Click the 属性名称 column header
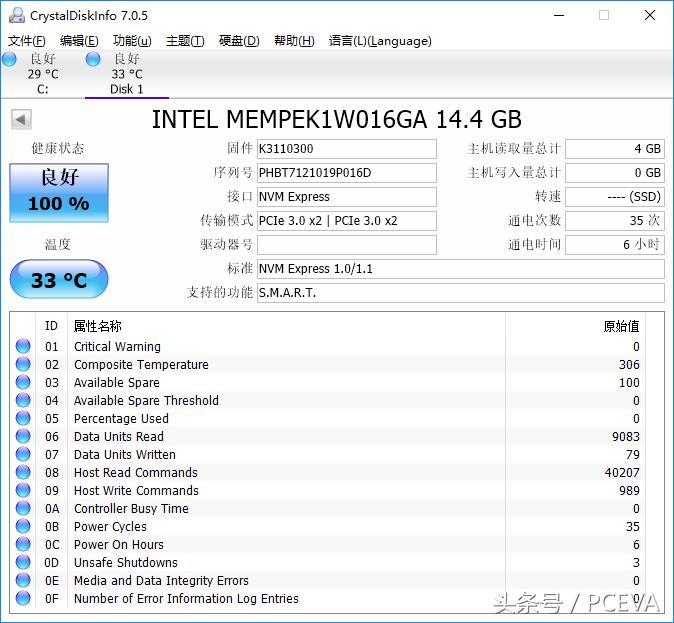 coord(98,326)
